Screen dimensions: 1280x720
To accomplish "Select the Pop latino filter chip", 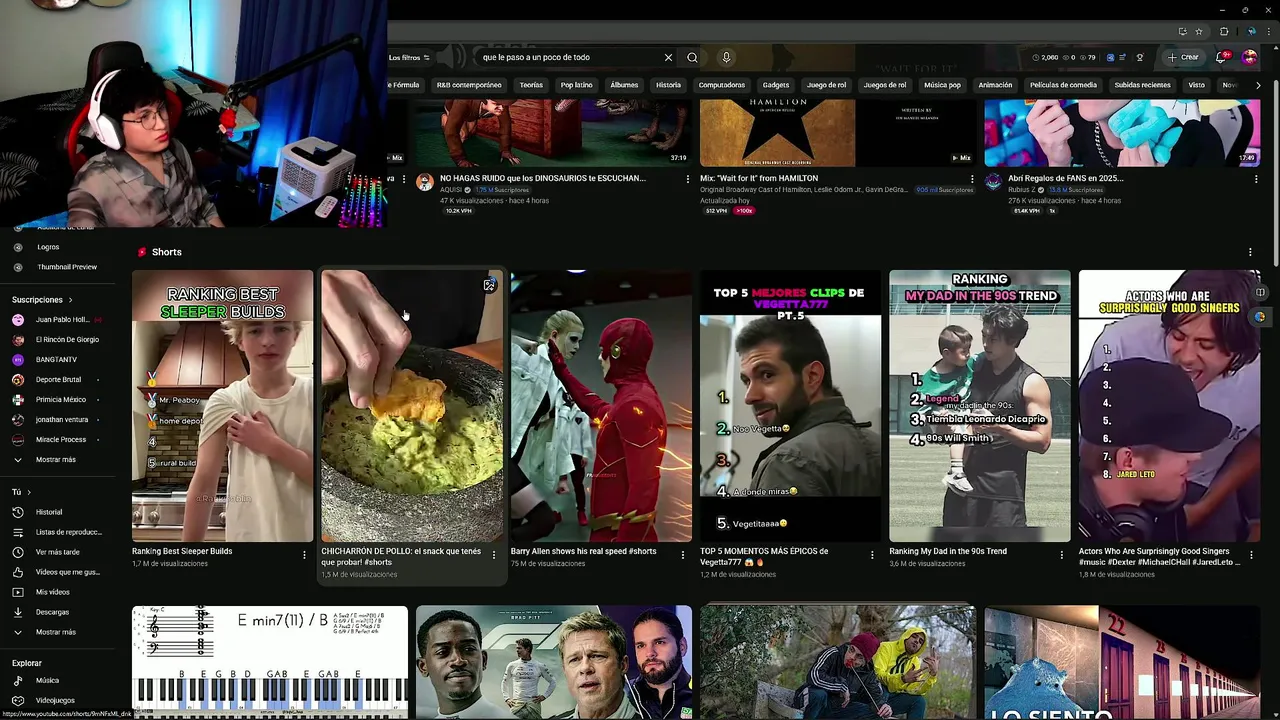I will 577,85.
